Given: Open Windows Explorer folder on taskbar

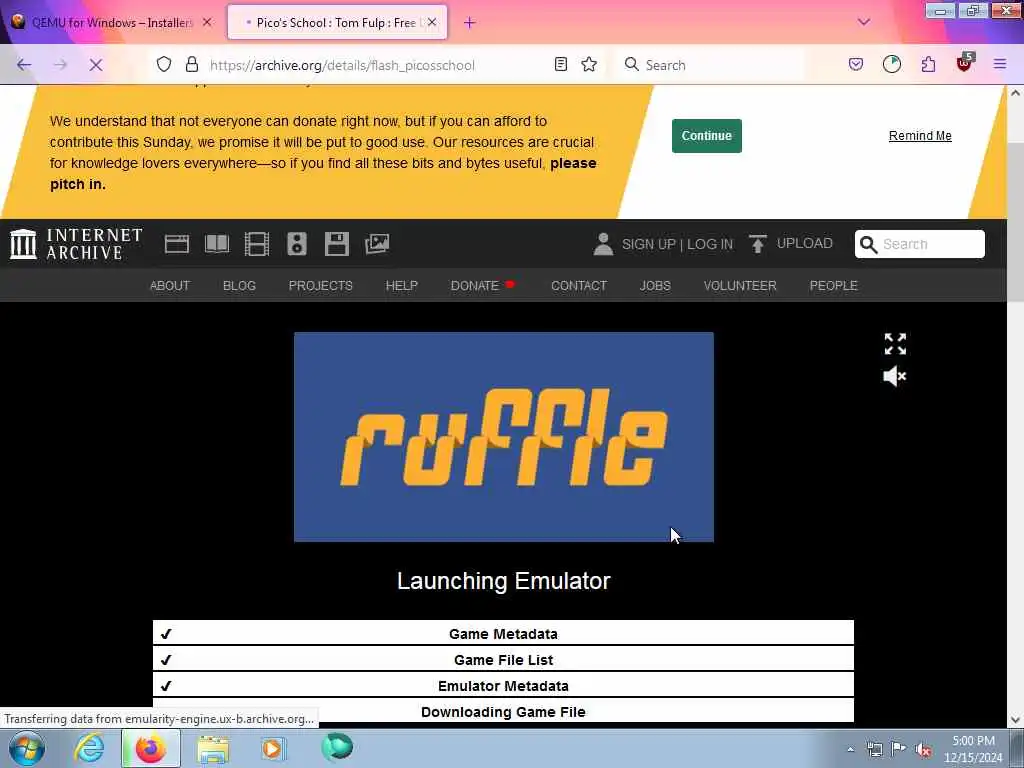Looking at the screenshot, I should 213,748.
